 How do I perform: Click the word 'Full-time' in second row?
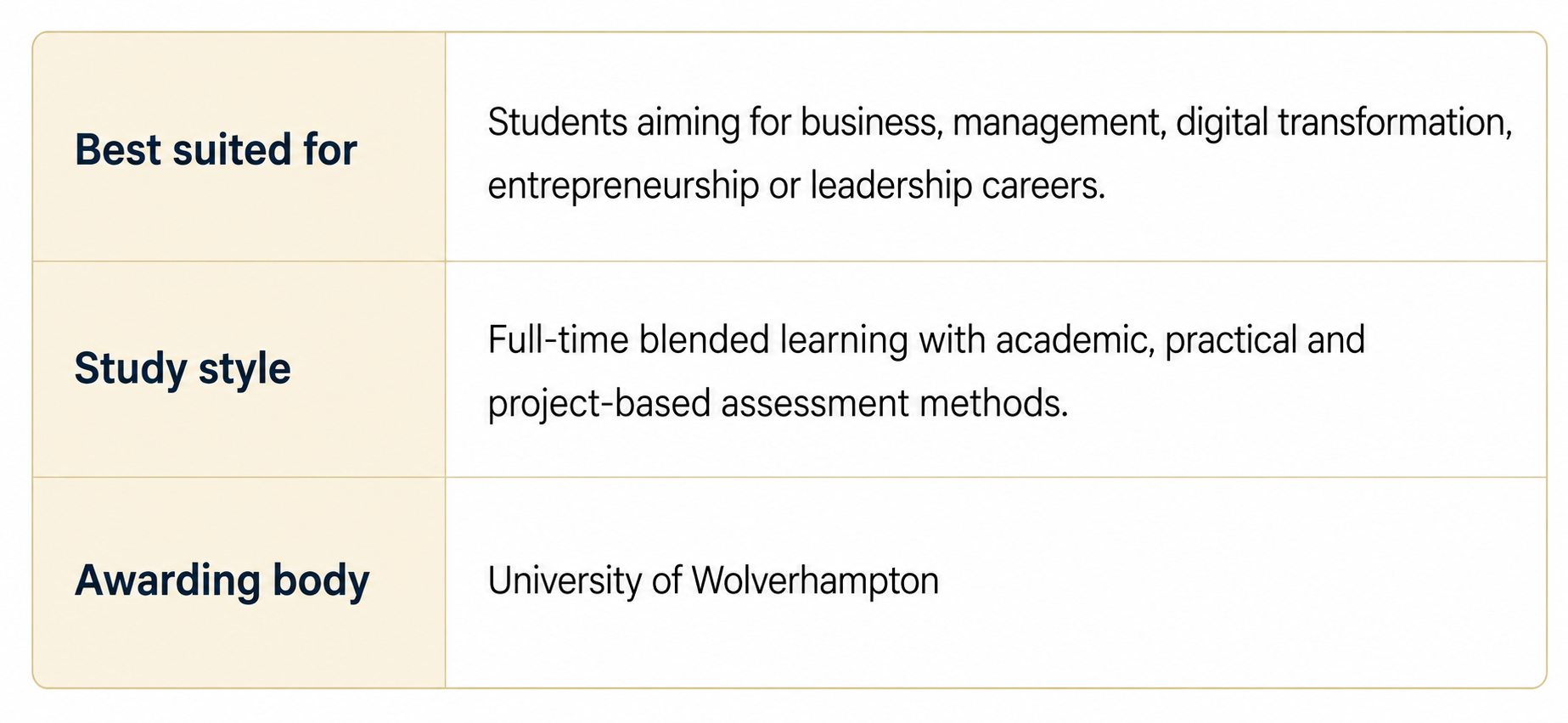click(x=558, y=339)
